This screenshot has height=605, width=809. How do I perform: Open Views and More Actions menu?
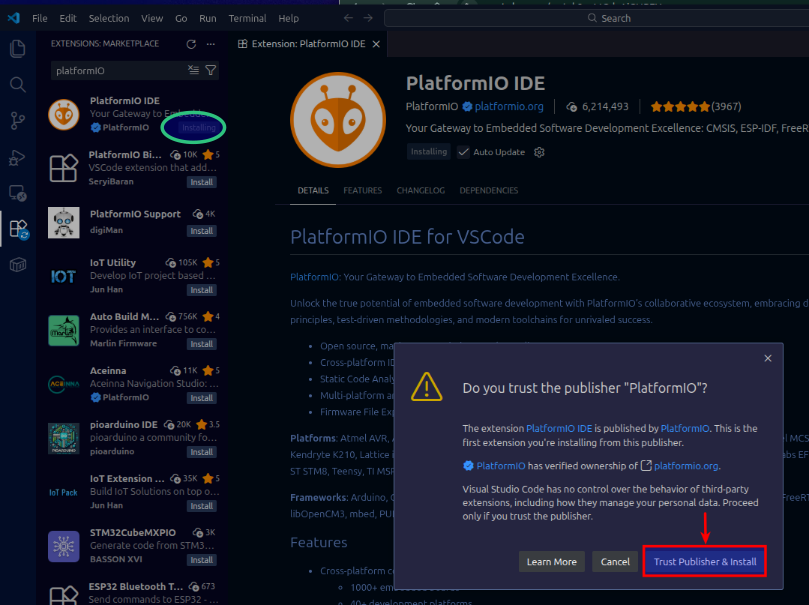pyautogui.click(x=210, y=44)
